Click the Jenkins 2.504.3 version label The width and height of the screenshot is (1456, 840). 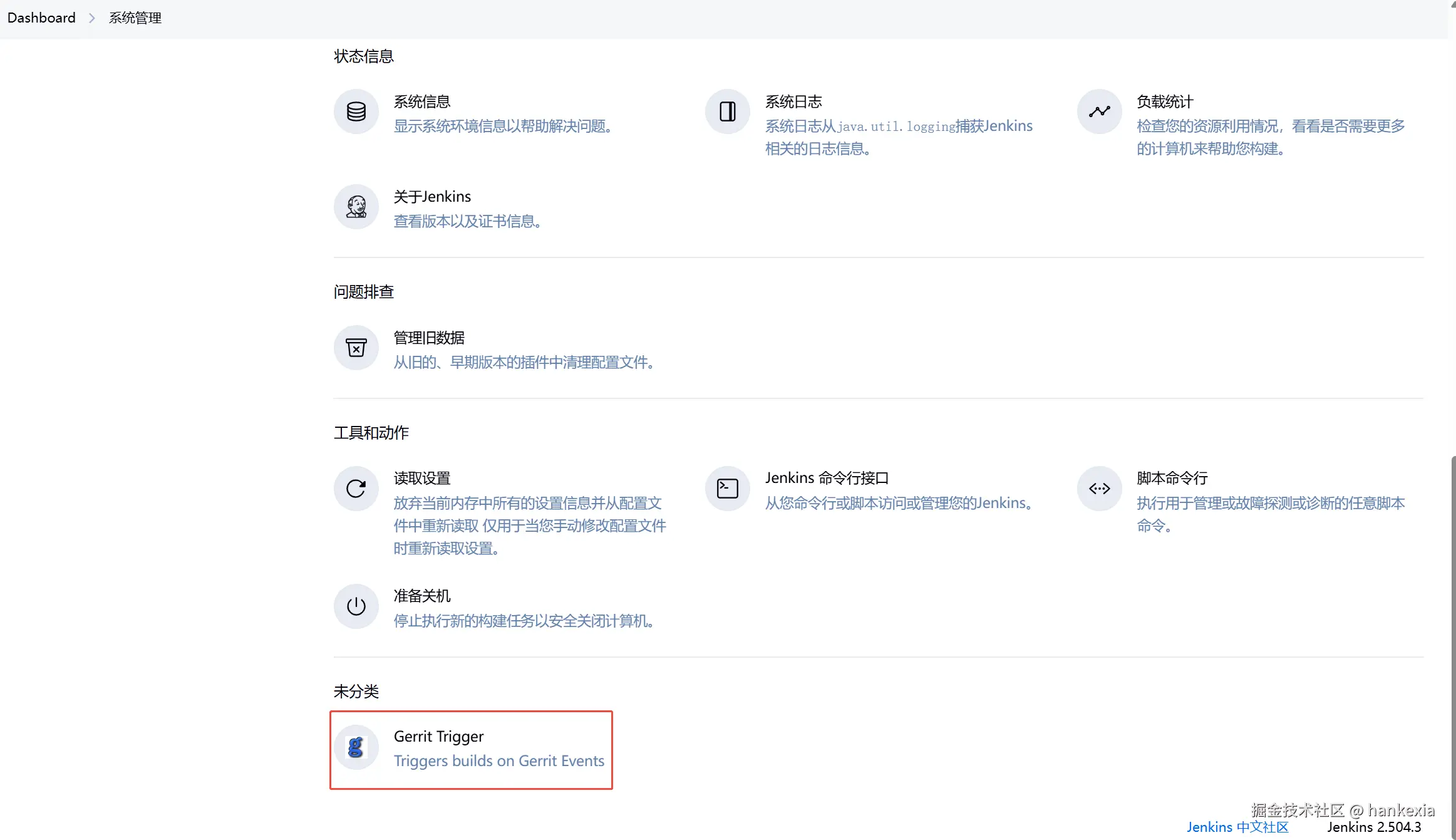(1374, 827)
